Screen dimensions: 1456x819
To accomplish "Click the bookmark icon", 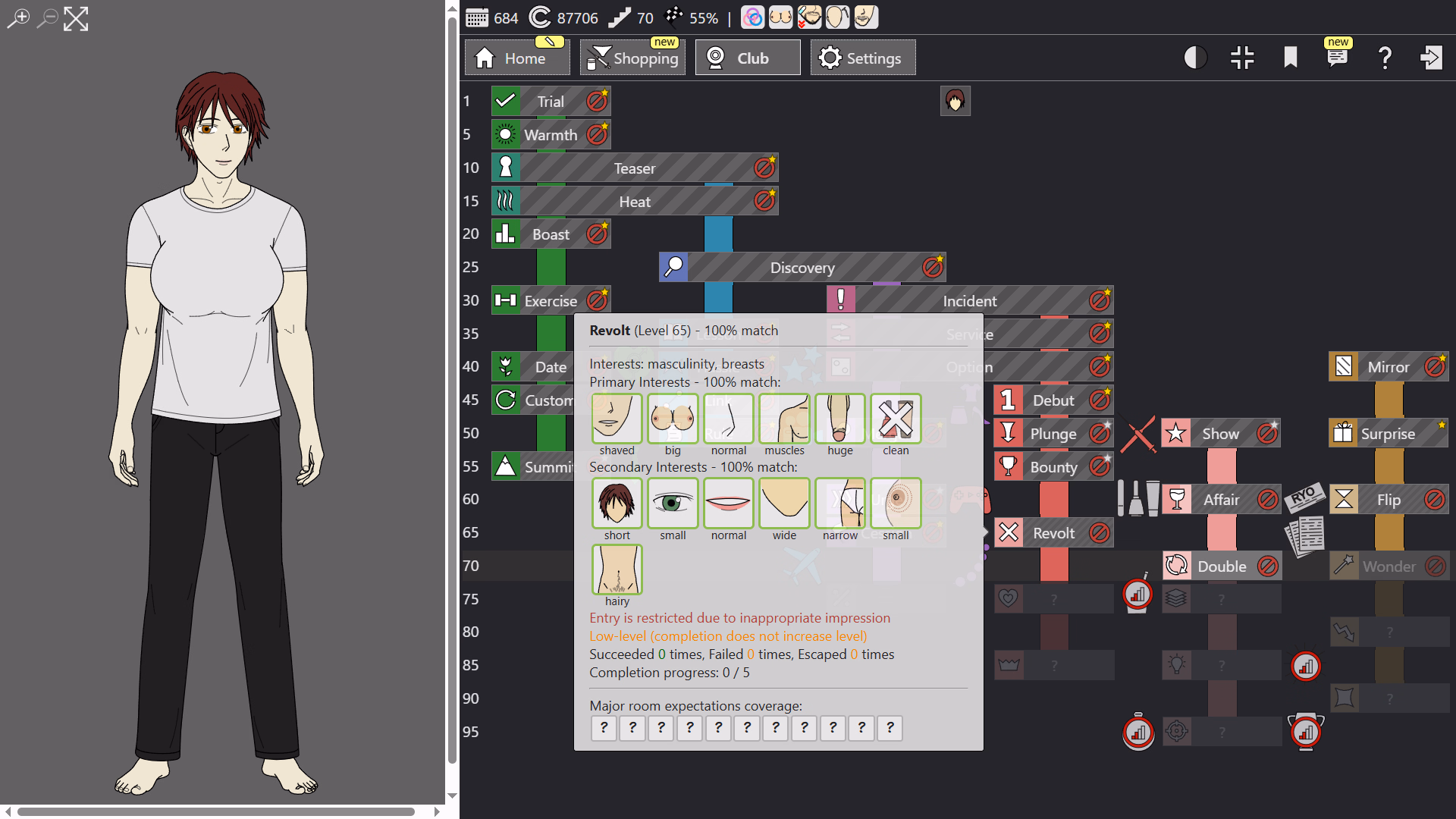I will (x=1290, y=58).
